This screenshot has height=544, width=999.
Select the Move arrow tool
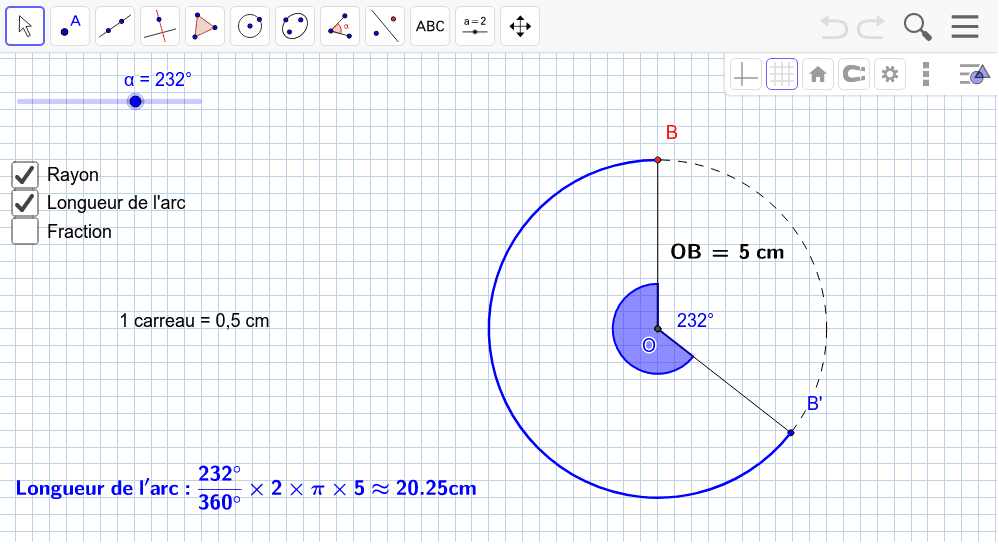coord(25,26)
